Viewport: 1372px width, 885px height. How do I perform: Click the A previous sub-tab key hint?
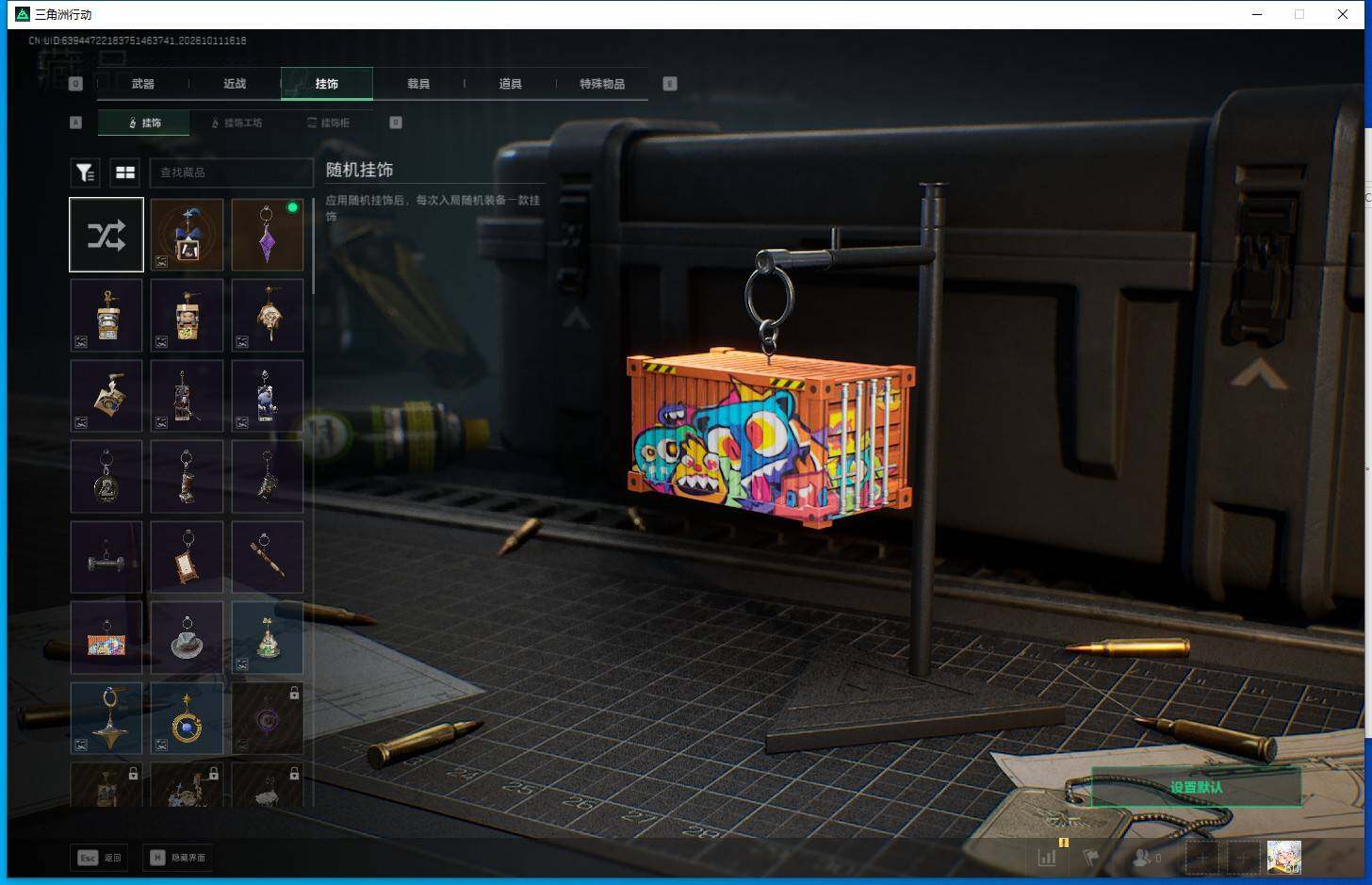click(76, 123)
